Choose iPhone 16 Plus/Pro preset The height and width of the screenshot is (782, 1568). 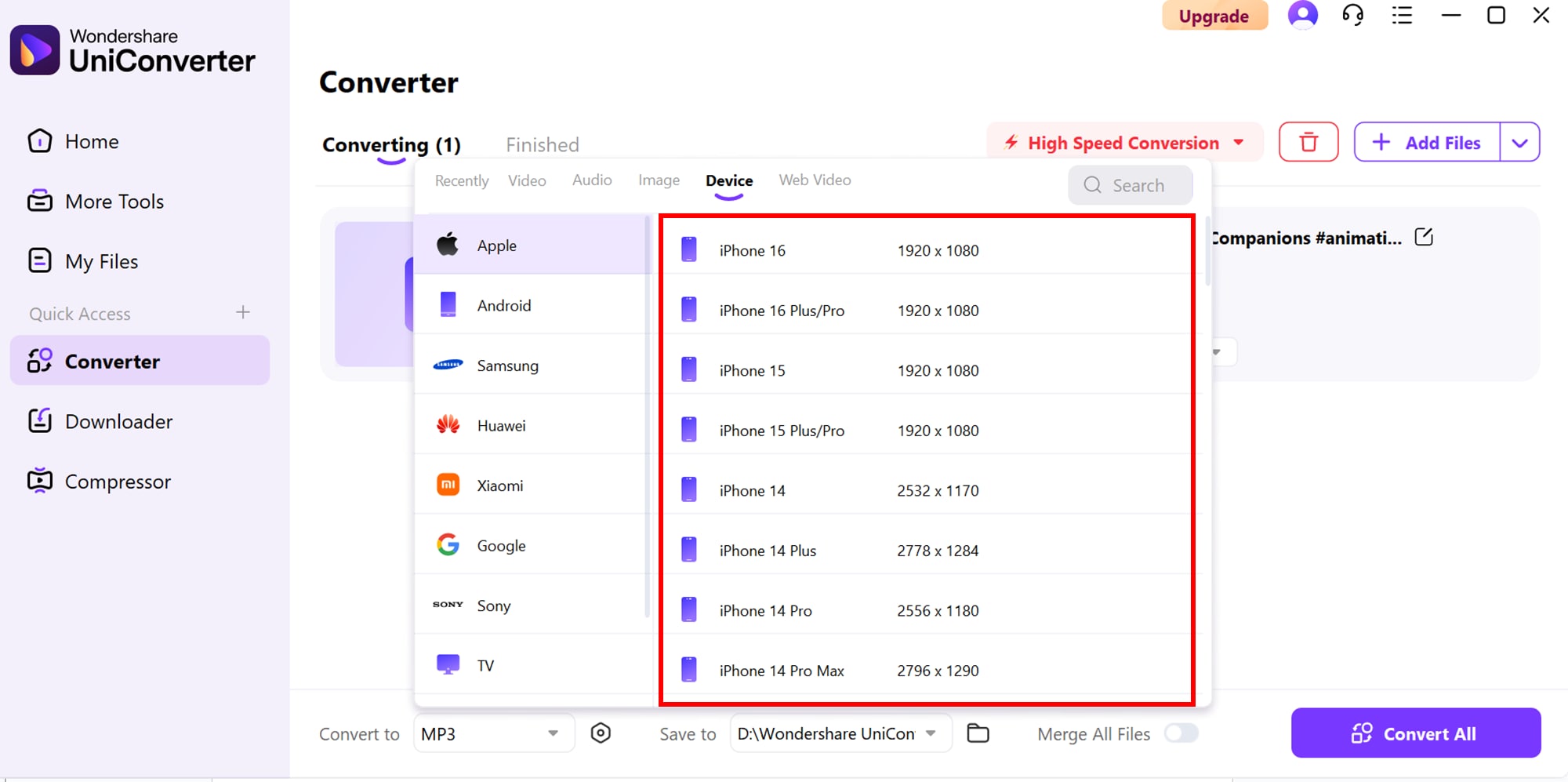pyautogui.click(x=927, y=311)
